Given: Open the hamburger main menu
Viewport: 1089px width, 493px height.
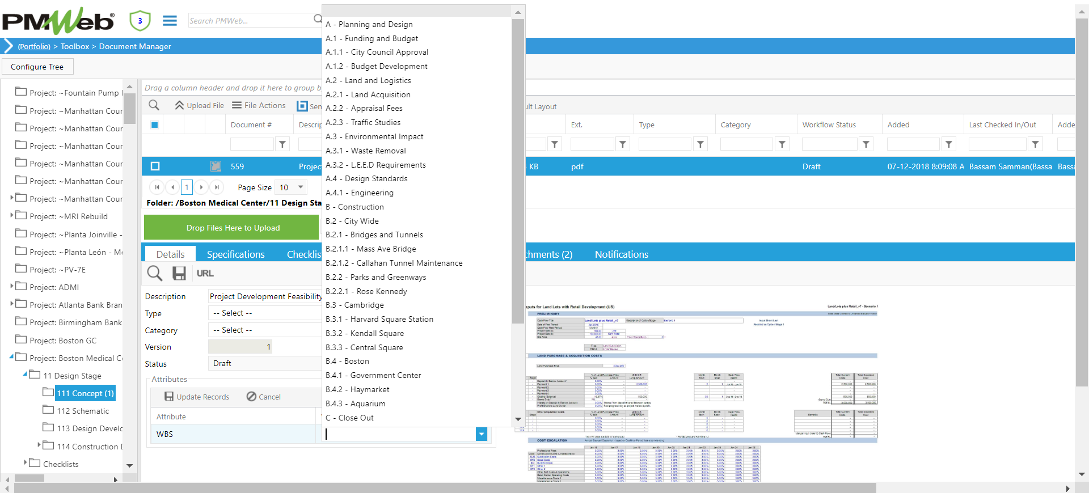Looking at the screenshot, I should click(x=169, y=20).
